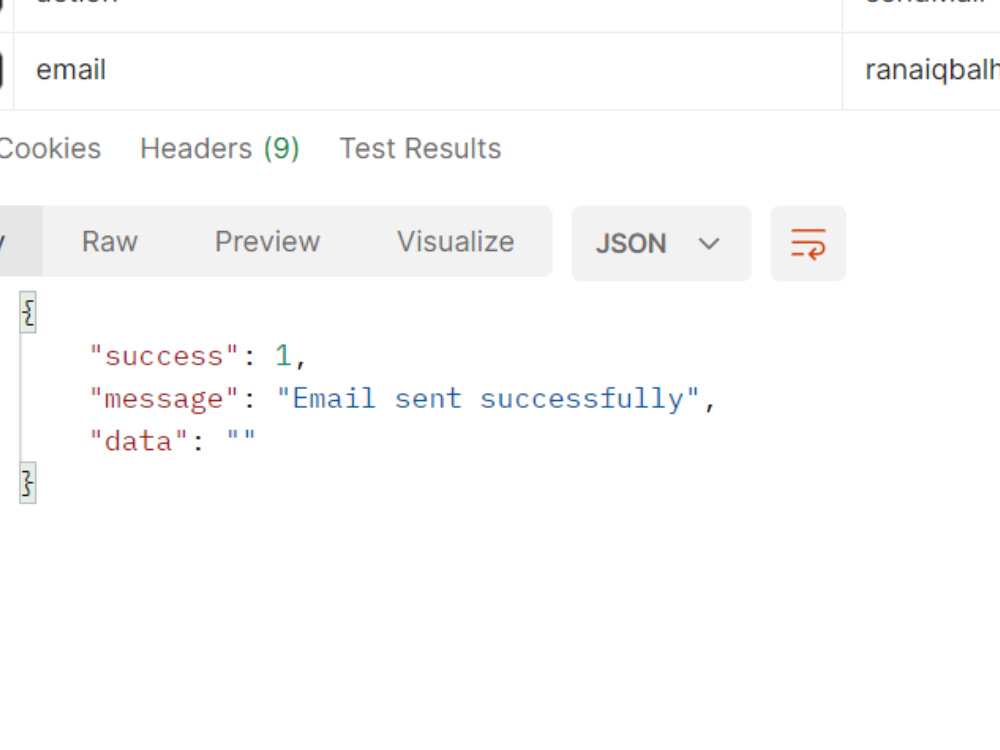Screen dimensions: 1000x750
Task: Open the Cookies response tab
Action: [x=50, y=149]
